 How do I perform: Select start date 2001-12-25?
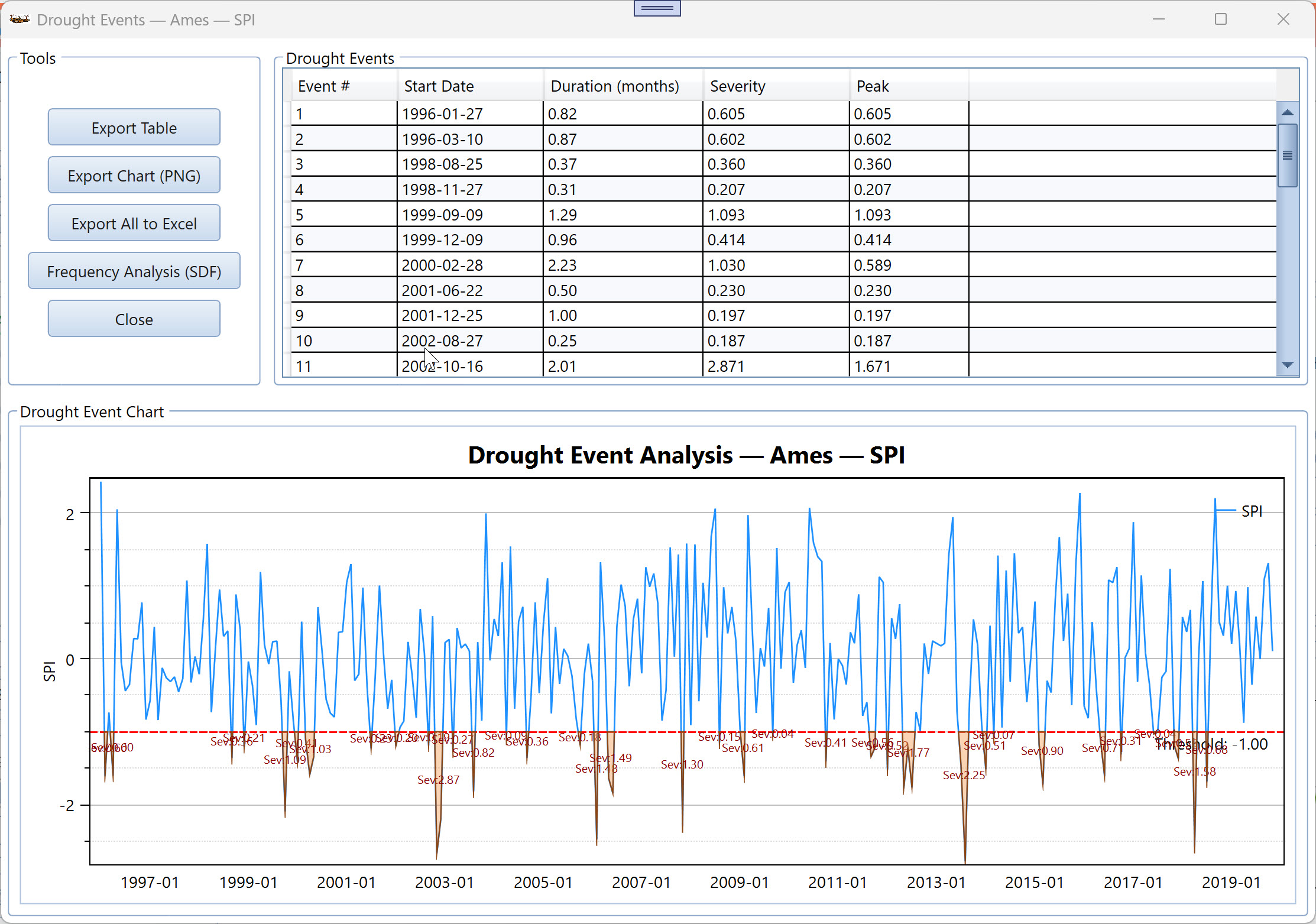pos(470,316)
